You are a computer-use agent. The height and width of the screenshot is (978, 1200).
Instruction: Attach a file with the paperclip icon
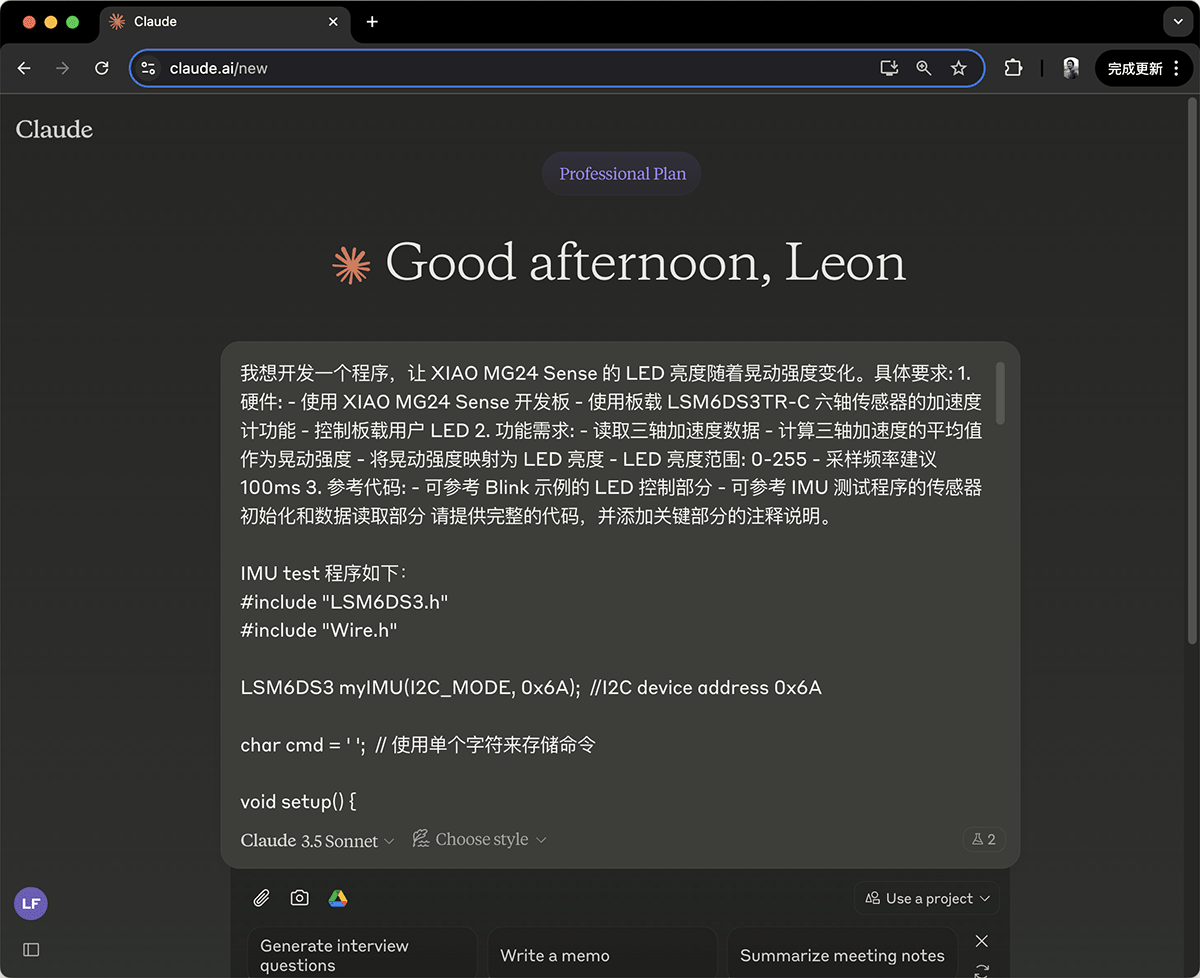click(261, 898)
